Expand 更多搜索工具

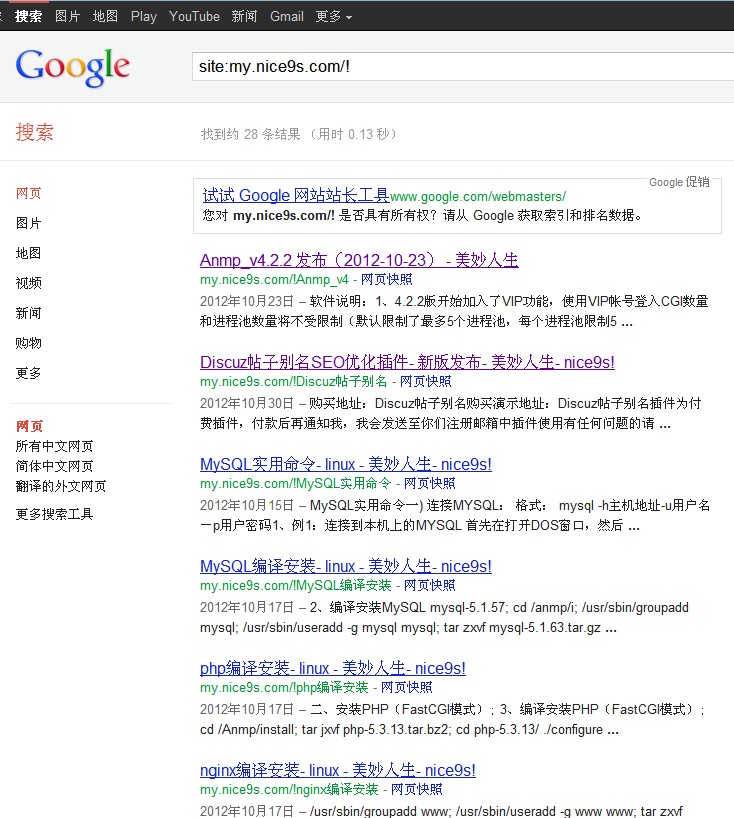pyautogui.click(x=54, y=514)
